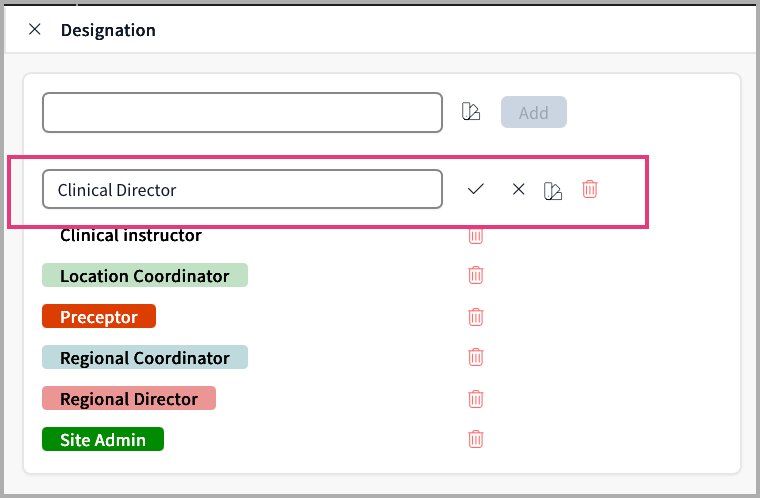Delete the Site Admin designation
Screen dimensions: 760x498
tap(476, 439)
